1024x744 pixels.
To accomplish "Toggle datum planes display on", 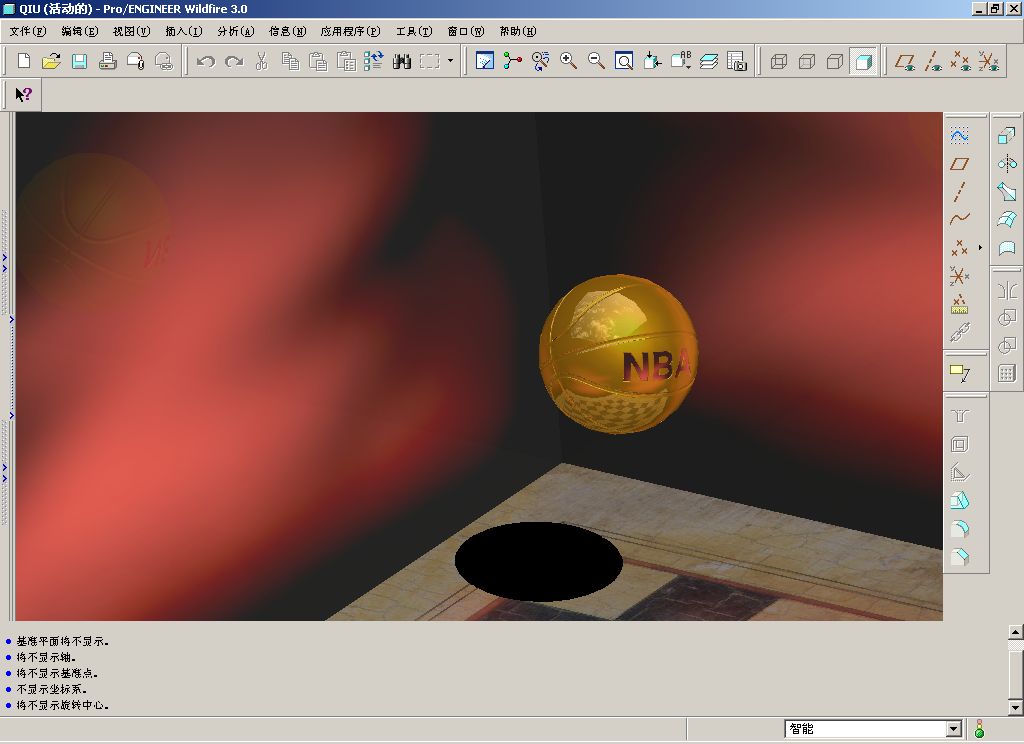I will tap(905, 62).
